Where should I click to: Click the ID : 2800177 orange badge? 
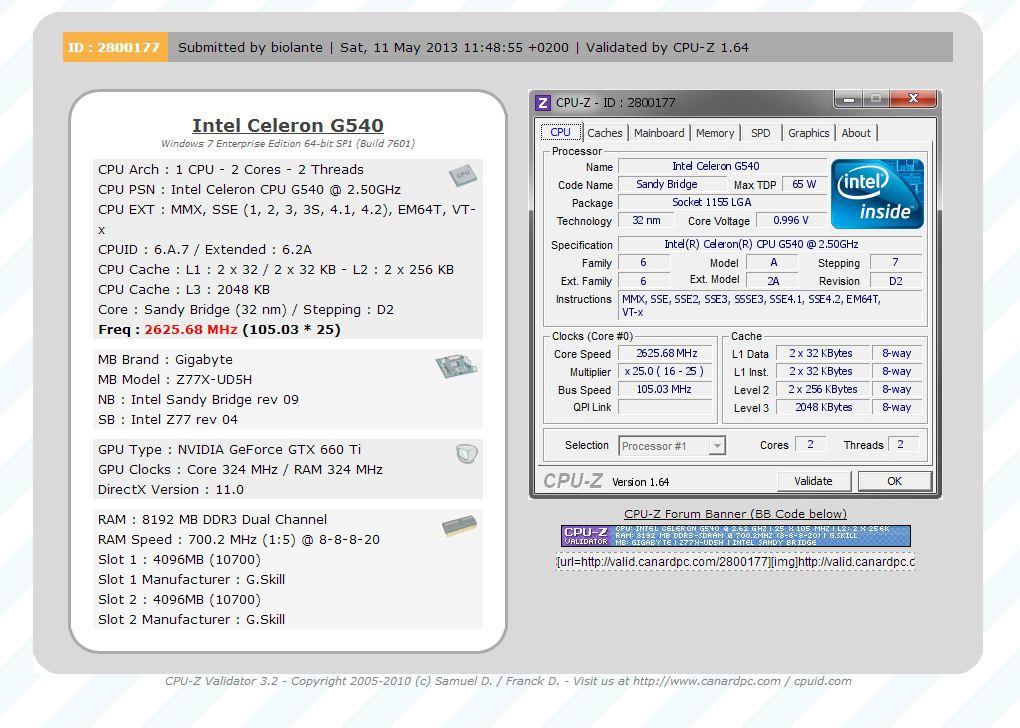(115, 47)
